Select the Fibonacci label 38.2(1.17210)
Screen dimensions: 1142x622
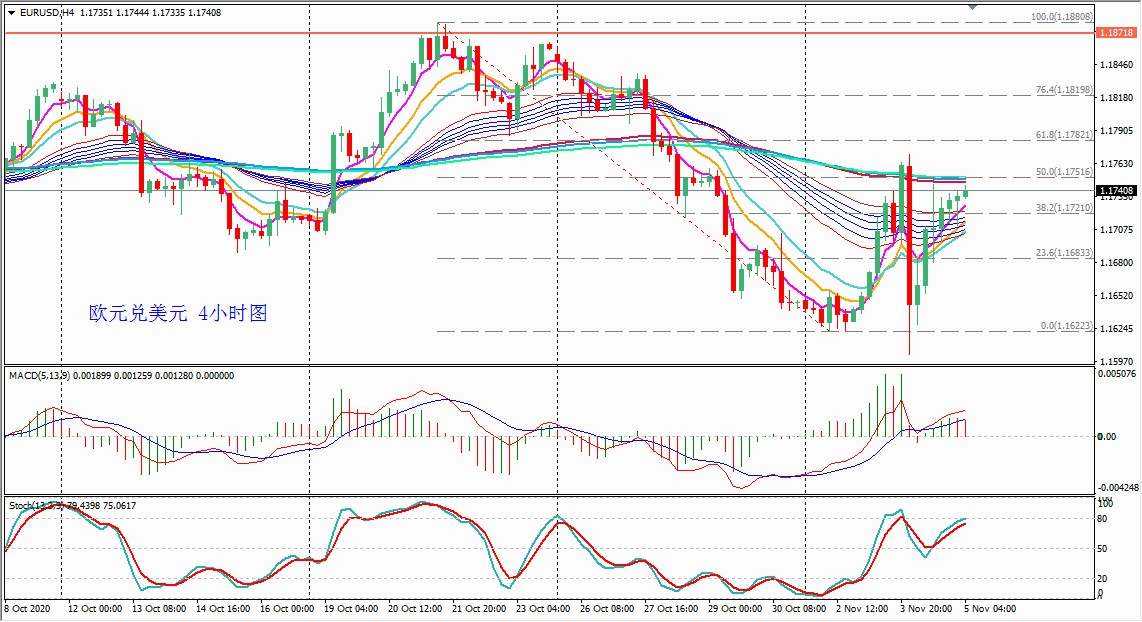[1064, 208]
